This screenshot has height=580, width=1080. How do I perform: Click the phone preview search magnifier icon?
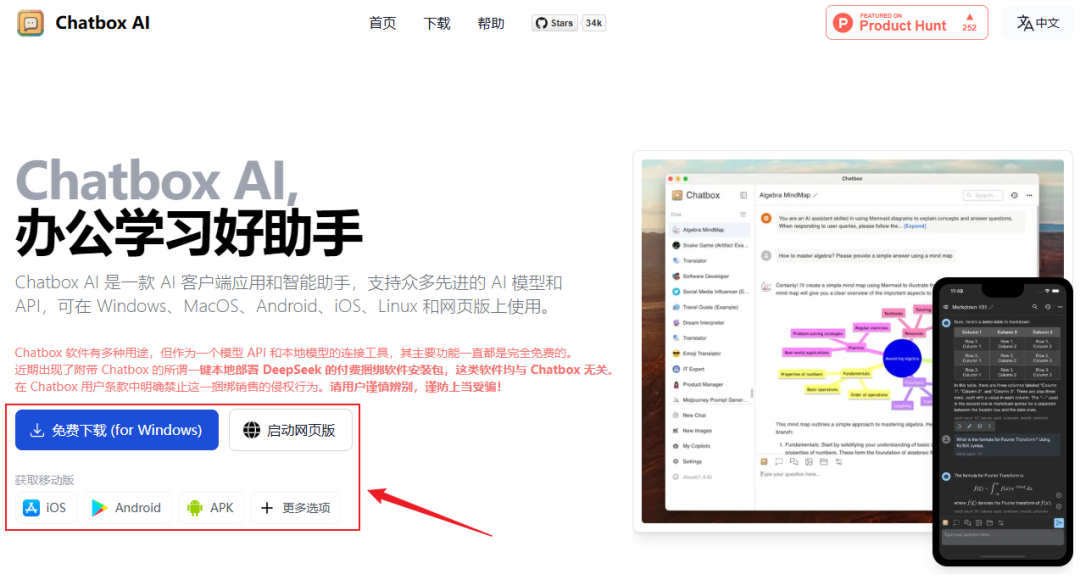tap(1035, 307)
